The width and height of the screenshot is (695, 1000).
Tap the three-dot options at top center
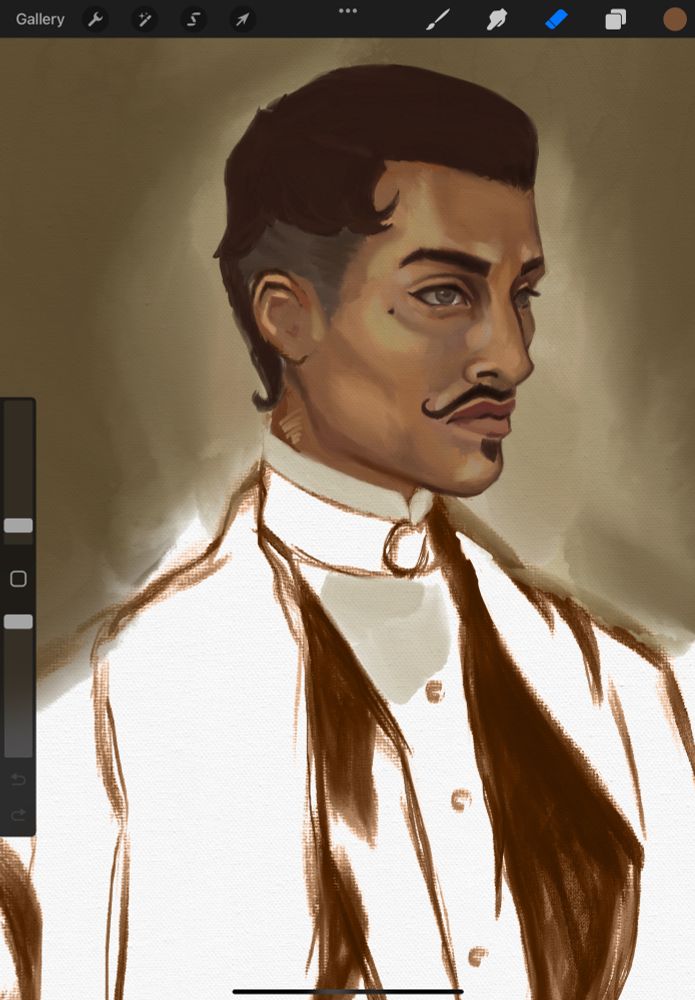coord(348,11)
